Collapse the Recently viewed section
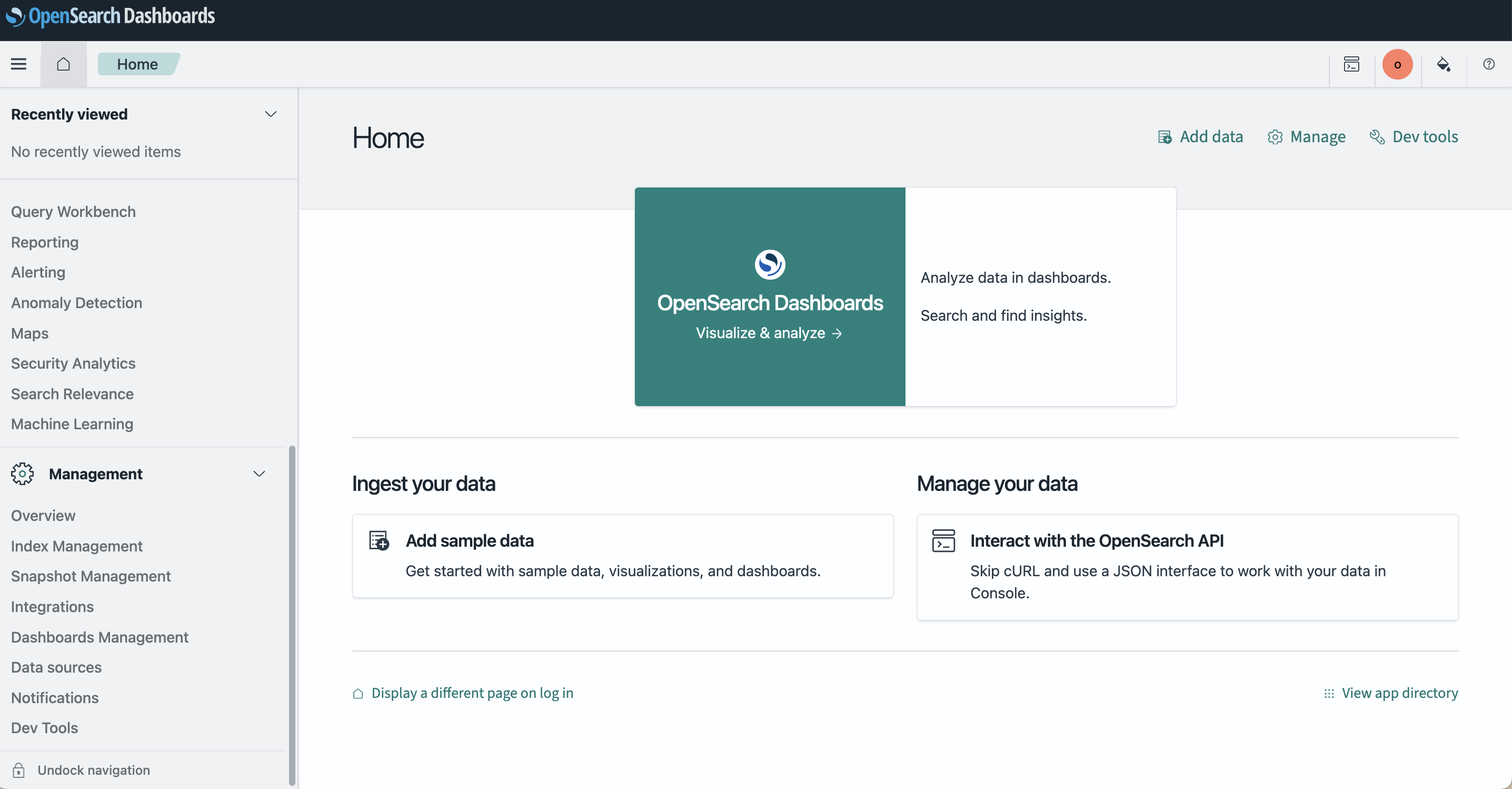 tap(271, 114)
